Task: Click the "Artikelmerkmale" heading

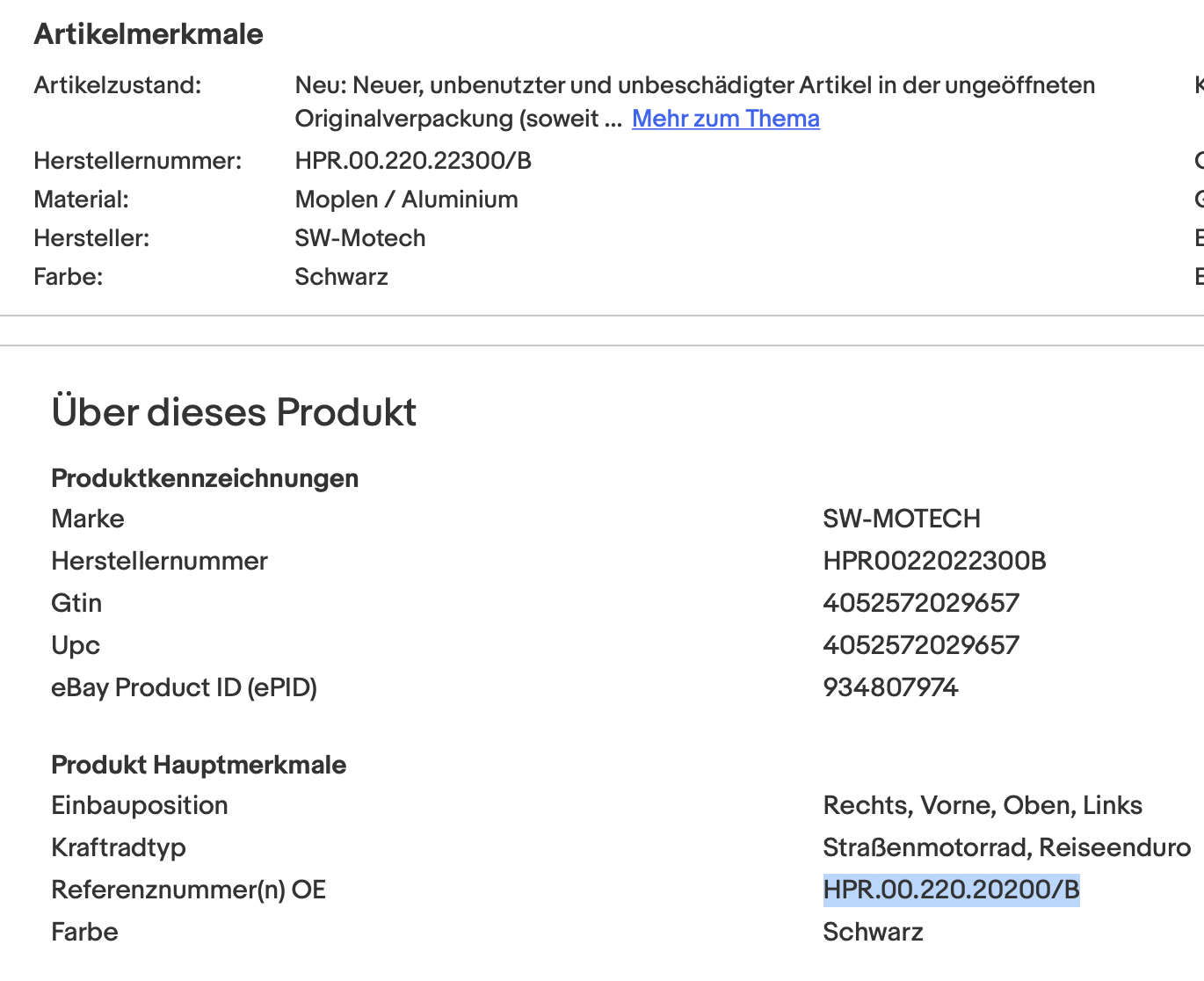Action: tap(149, 34)
